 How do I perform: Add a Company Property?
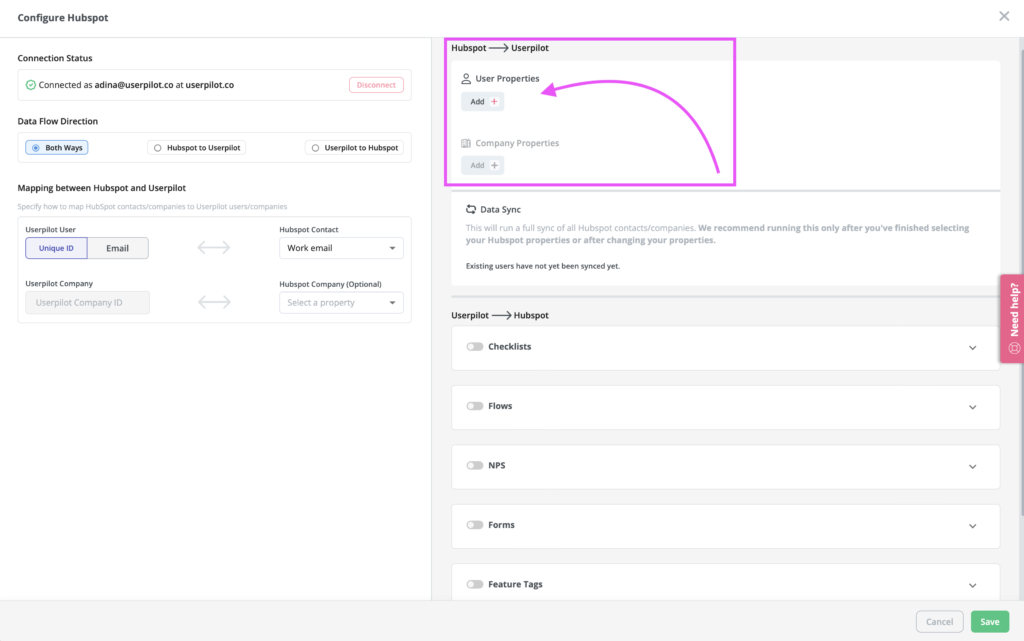tap(483, 165)
